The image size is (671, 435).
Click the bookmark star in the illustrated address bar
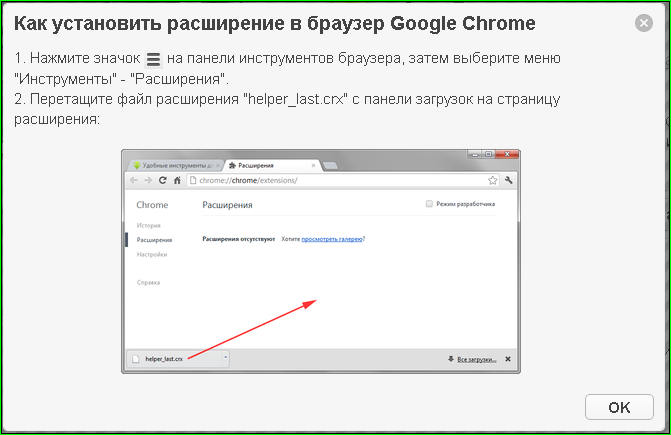(493, 181)
